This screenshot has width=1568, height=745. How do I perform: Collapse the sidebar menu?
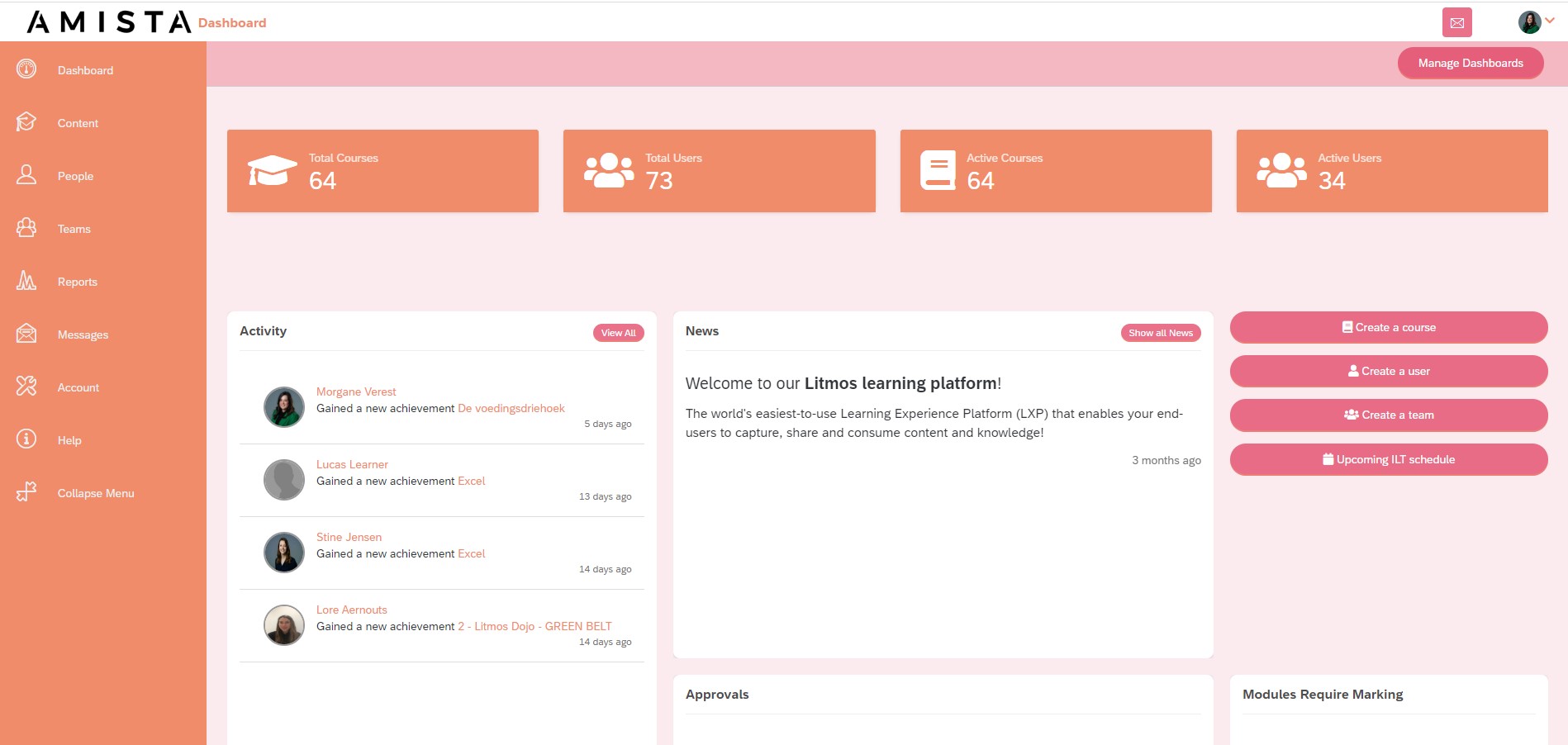96,493
